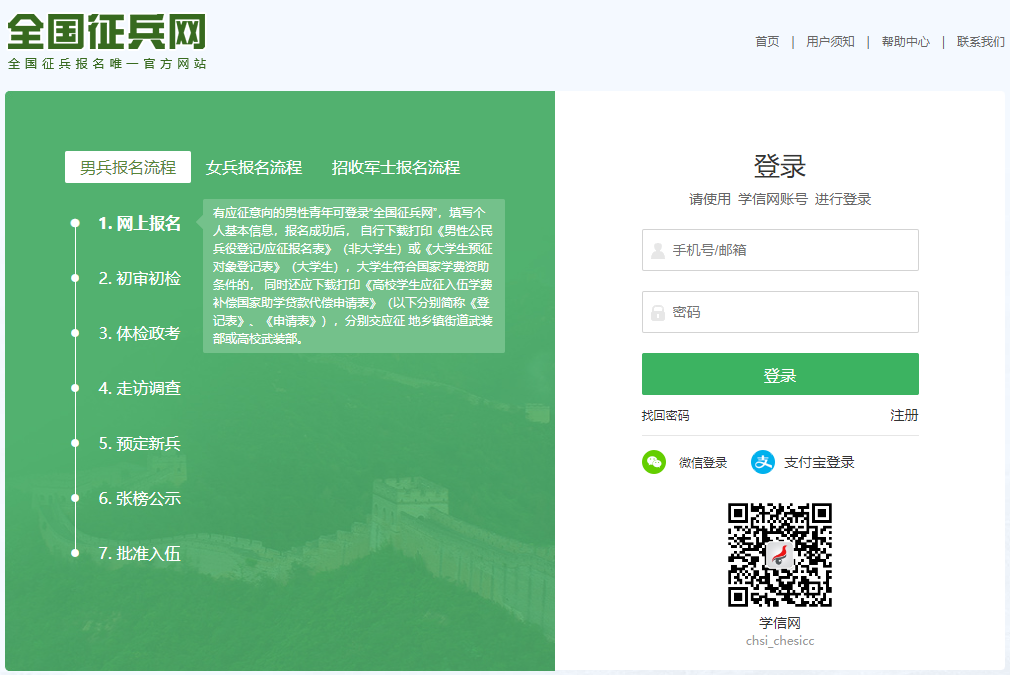This screenshot has height=675, width=1010.
Task: Go to 首页 in top navigation
Action: 767,41
